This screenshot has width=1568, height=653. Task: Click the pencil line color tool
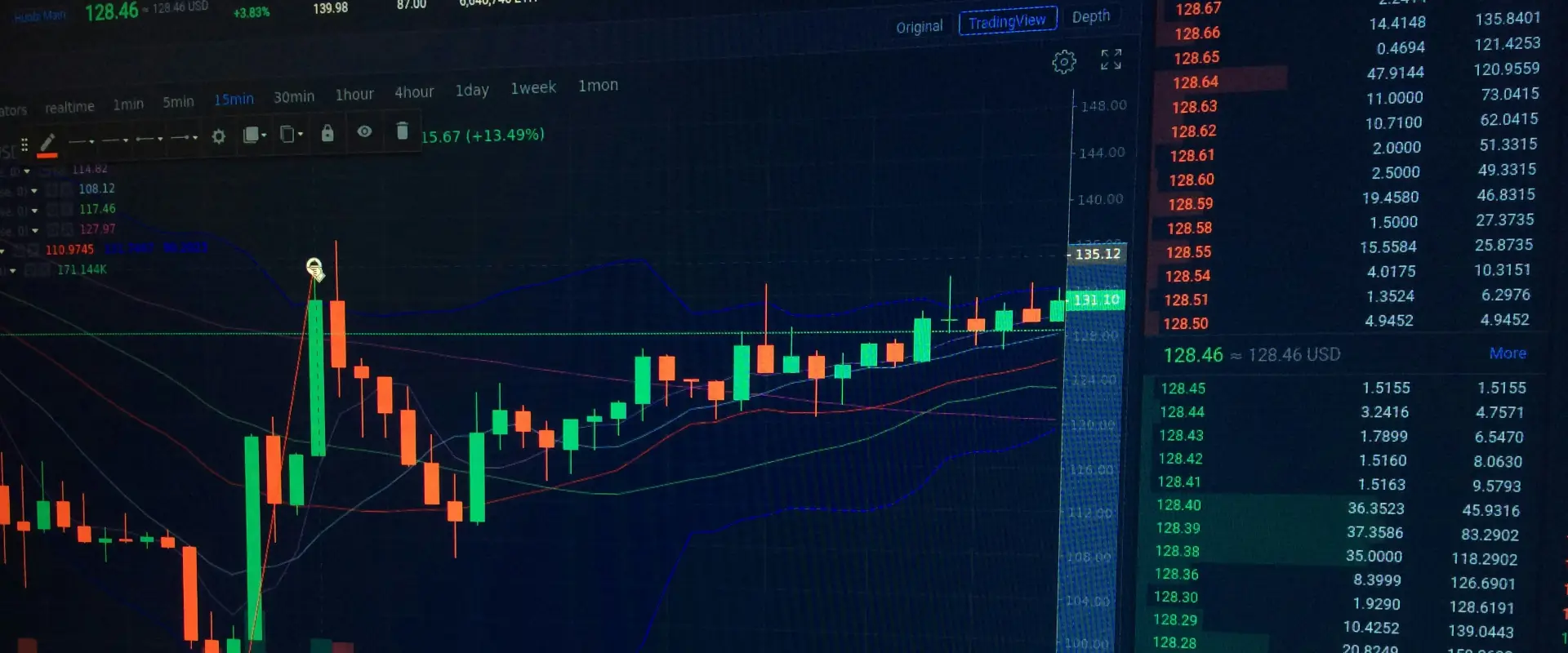pyautogui.click(x=47, y=142)
